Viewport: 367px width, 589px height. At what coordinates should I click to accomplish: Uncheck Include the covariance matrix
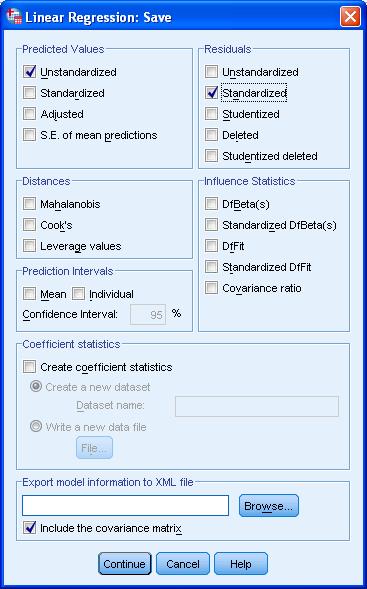click(x=29, y=527)
